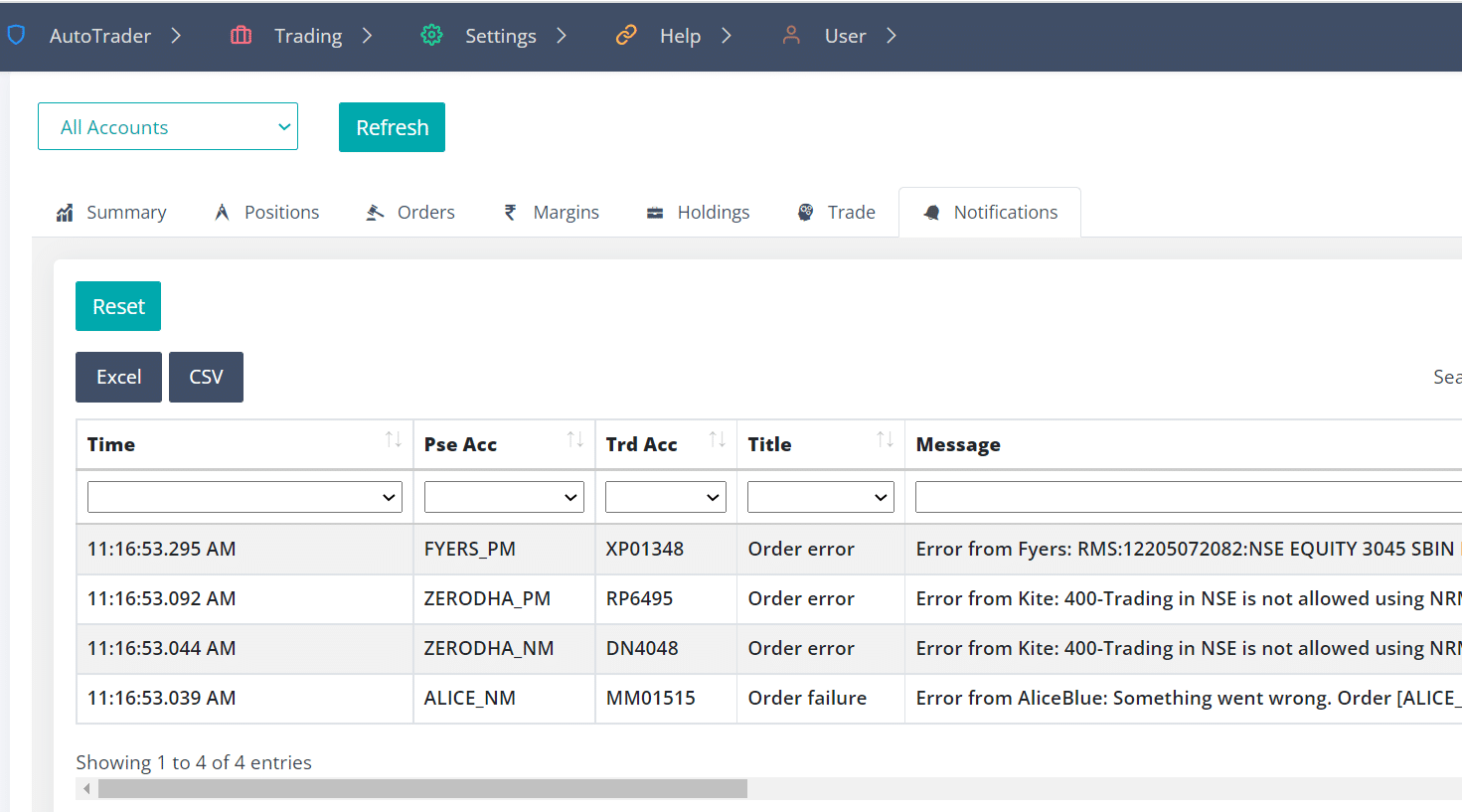Select the FYERS_PM account cell
Screen dimensions: 1462x812
[504, 549]
